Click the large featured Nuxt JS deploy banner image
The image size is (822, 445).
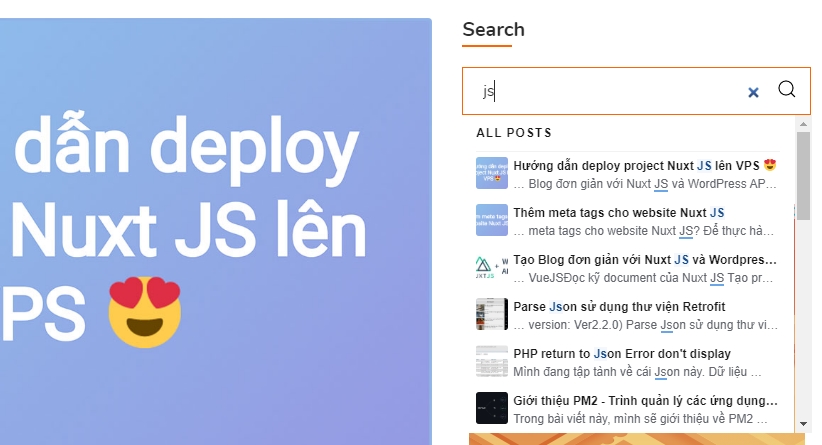[x=215, y=232]
